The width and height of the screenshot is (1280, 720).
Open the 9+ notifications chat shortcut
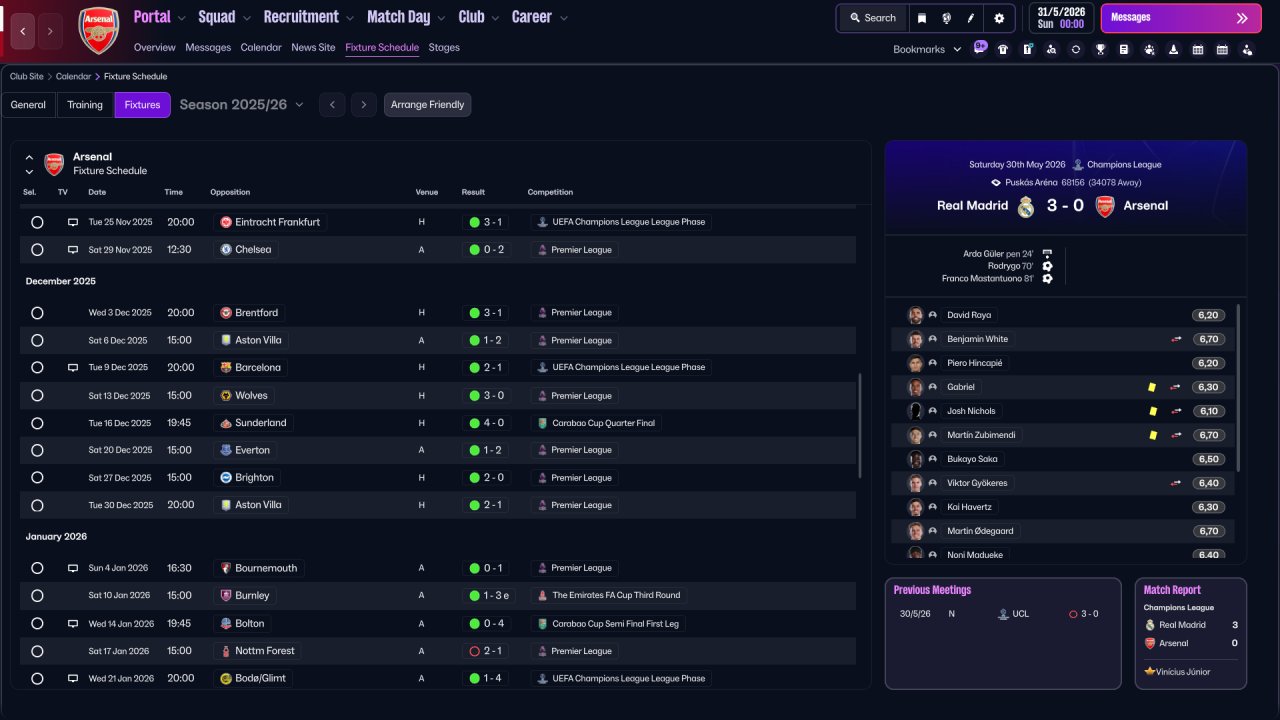(x=980, y=48)
